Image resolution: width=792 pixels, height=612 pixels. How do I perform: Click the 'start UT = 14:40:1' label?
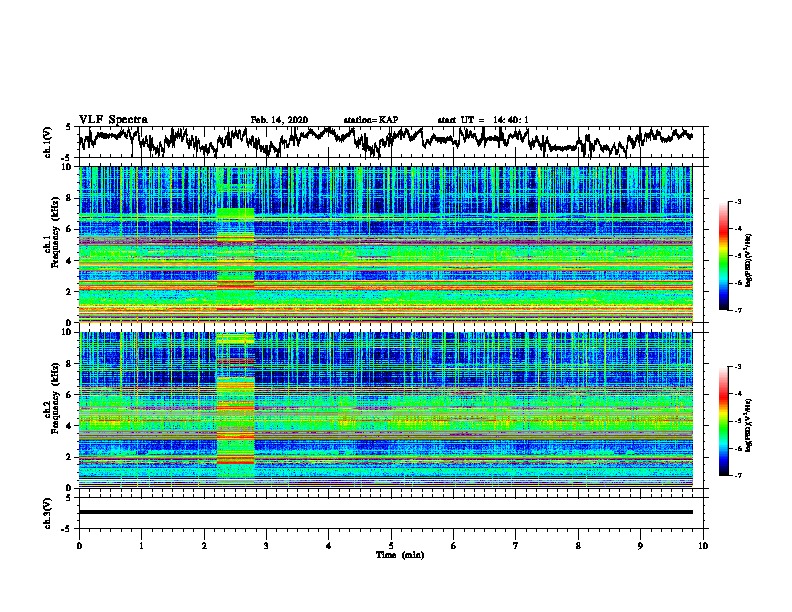(483, 120)
